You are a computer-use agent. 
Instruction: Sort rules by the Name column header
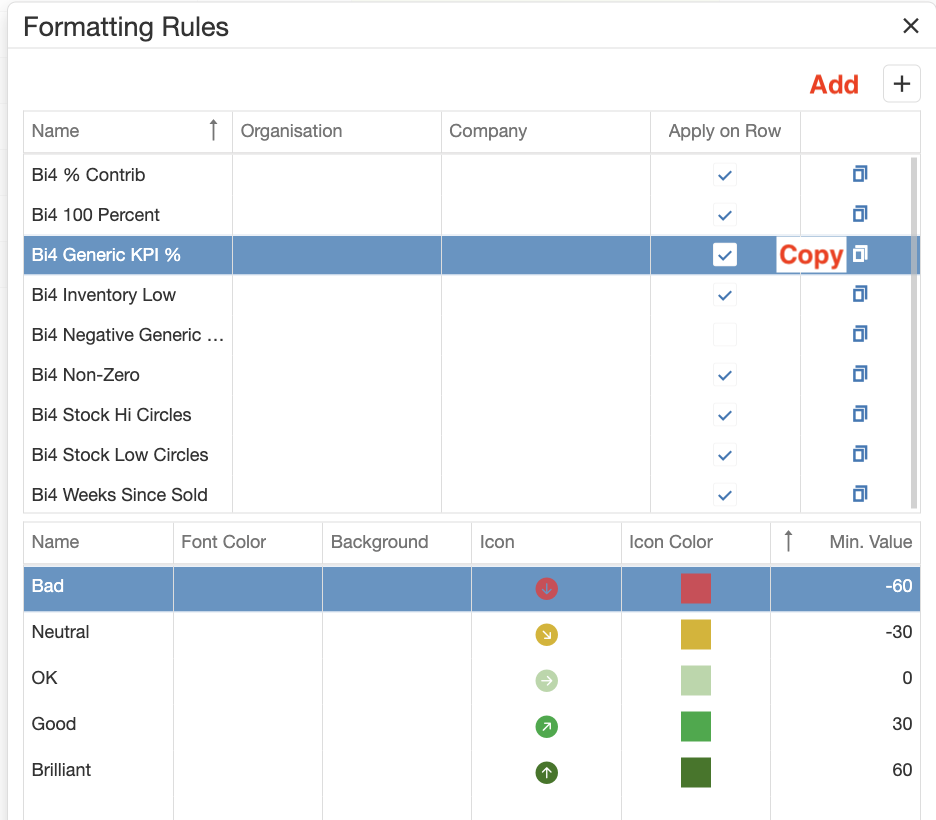pyautogui.click(x=128, y=131)
